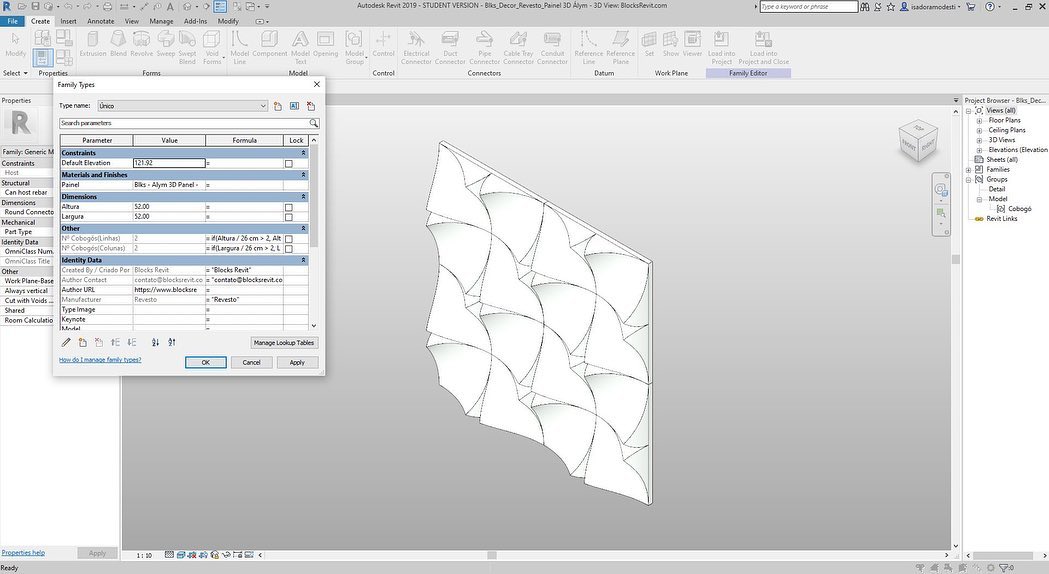Select the Extrusion tool in the ribbon
1049x574 pixels.
point(93,44)
